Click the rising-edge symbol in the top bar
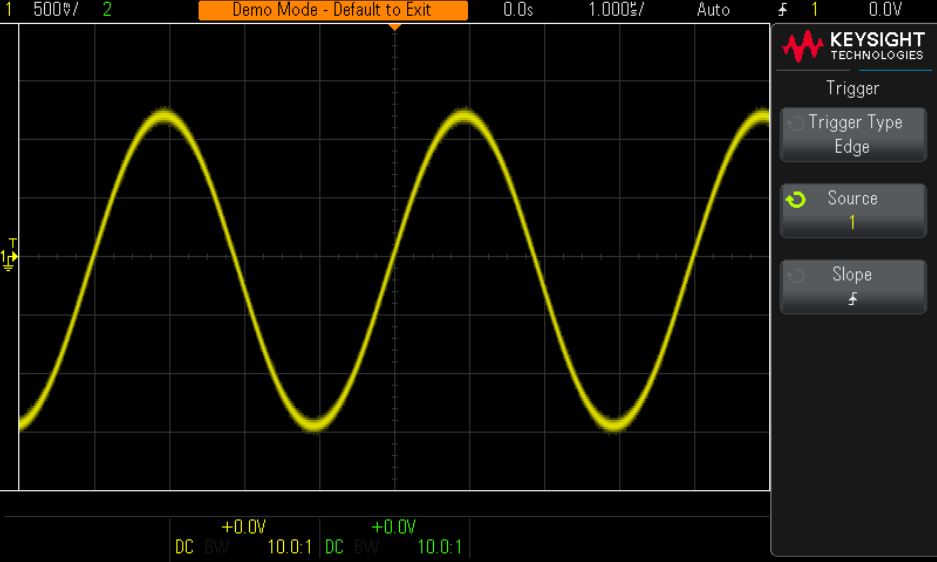The image size is (937, 562). (782, 10)
